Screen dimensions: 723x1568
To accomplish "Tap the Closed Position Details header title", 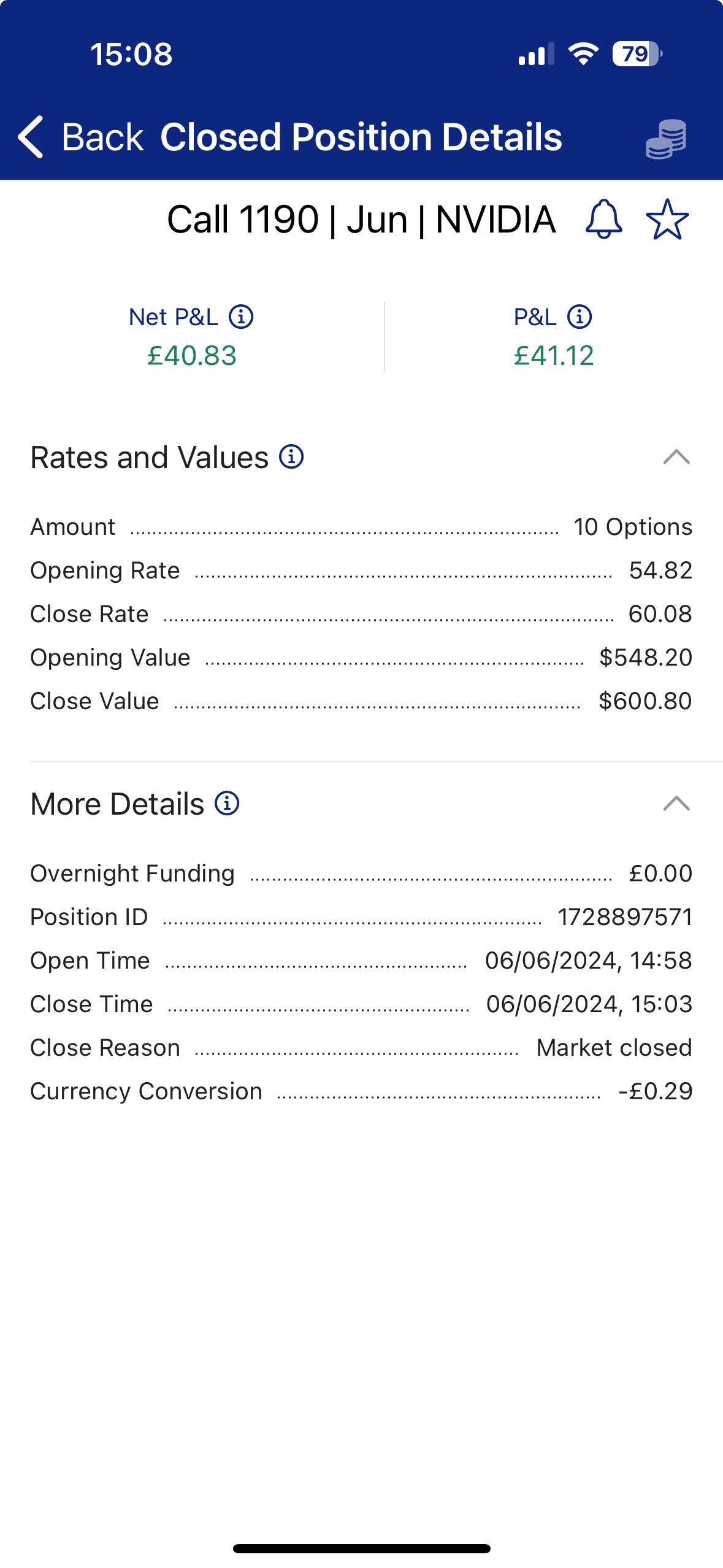I will point(361,137).
